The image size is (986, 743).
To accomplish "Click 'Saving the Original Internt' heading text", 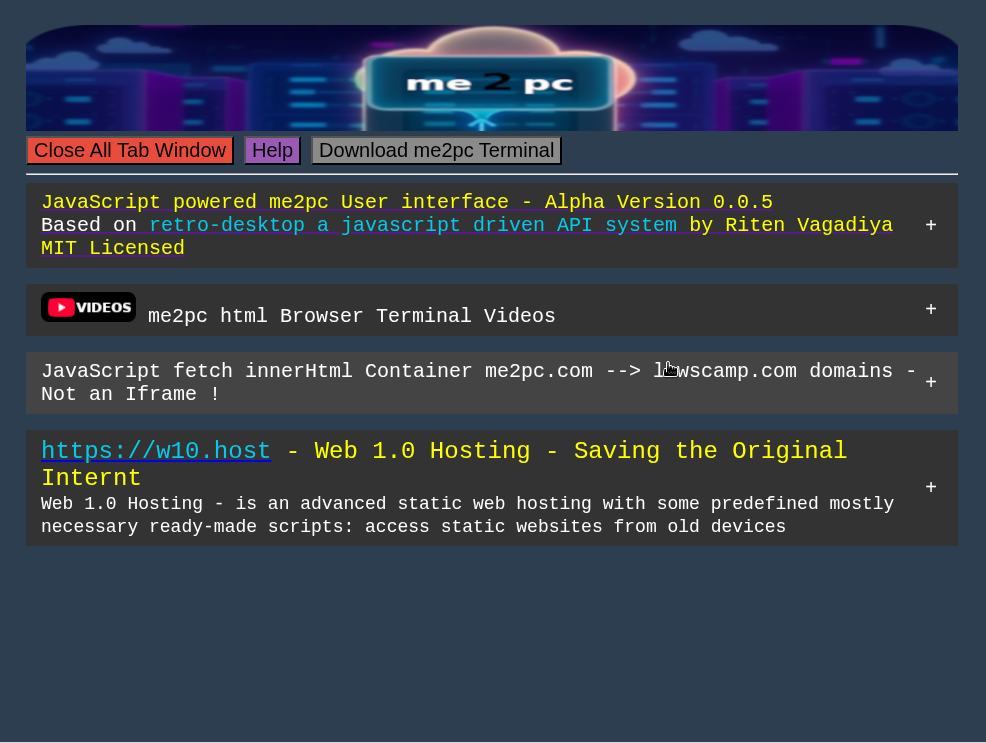I will coord(444,464).
